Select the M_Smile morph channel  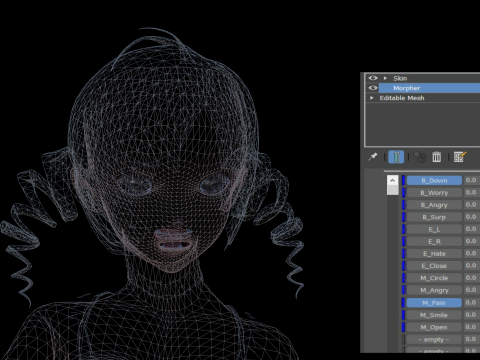pos(434,315)
